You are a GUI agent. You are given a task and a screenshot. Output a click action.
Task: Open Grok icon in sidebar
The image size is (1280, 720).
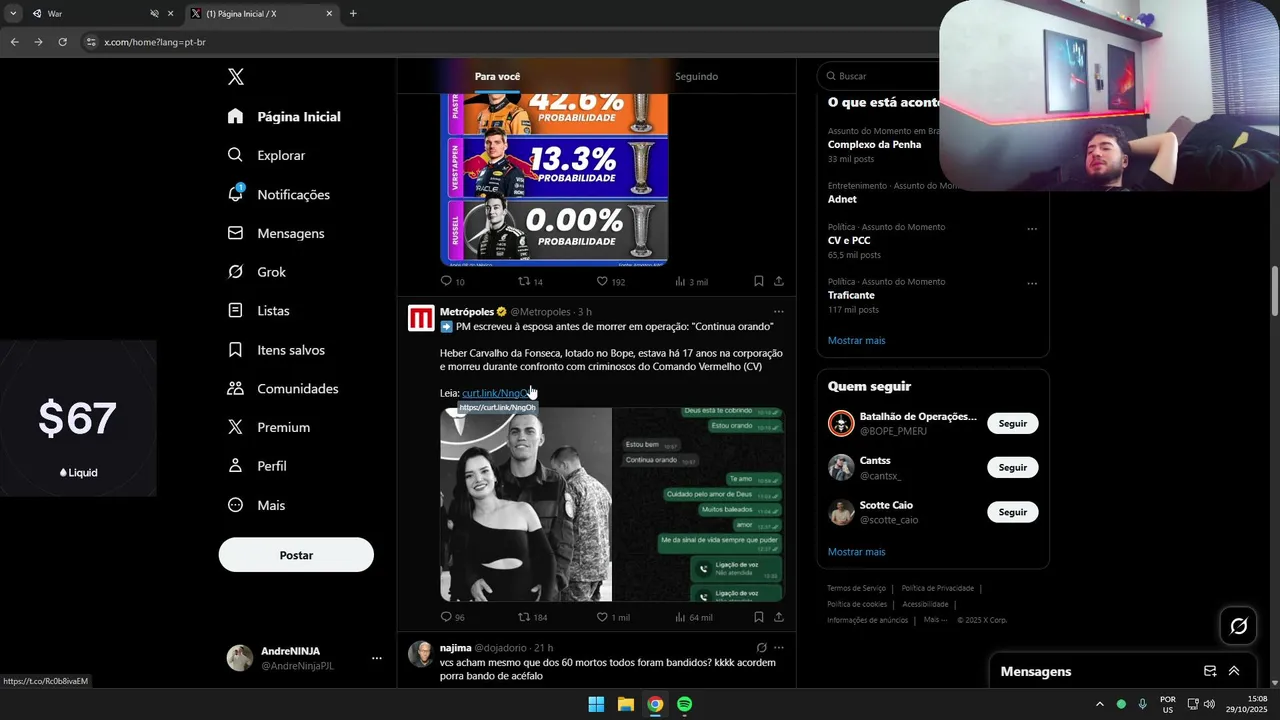point(236,272)
